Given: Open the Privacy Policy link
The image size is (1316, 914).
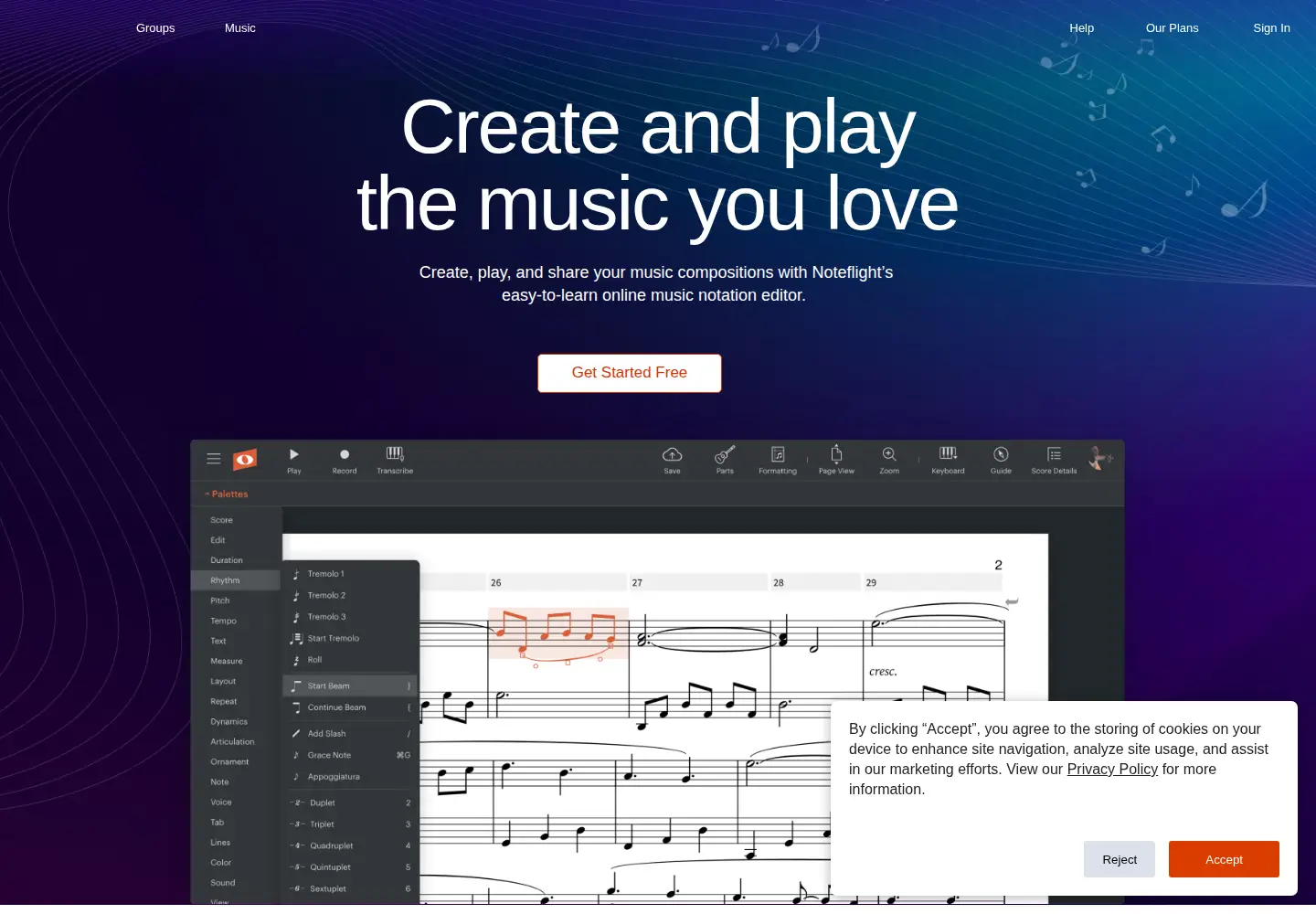Looking at the screenshot, I should coord(1112,770).
